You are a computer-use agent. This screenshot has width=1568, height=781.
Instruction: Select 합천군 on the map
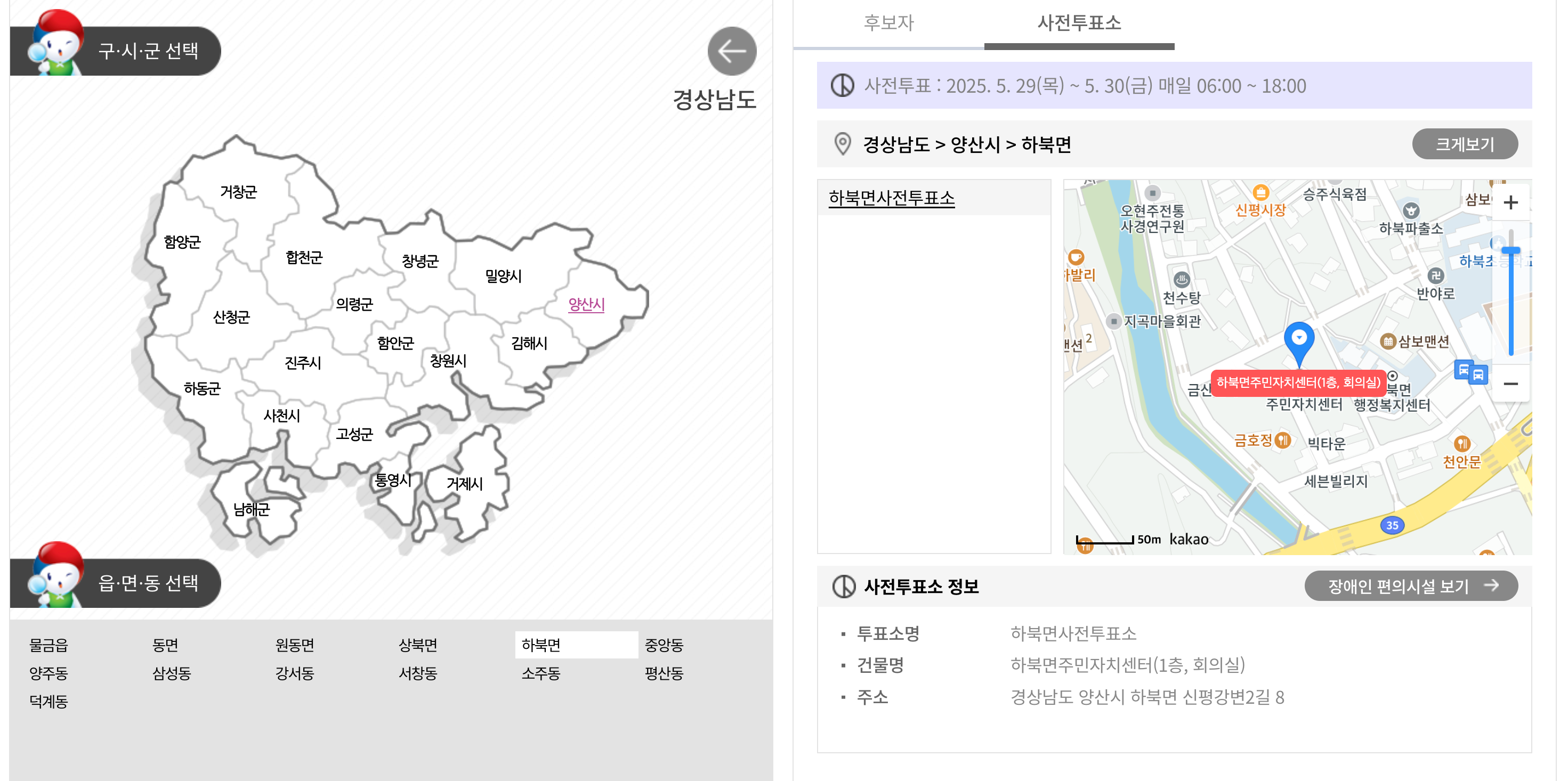pos(304,257)
